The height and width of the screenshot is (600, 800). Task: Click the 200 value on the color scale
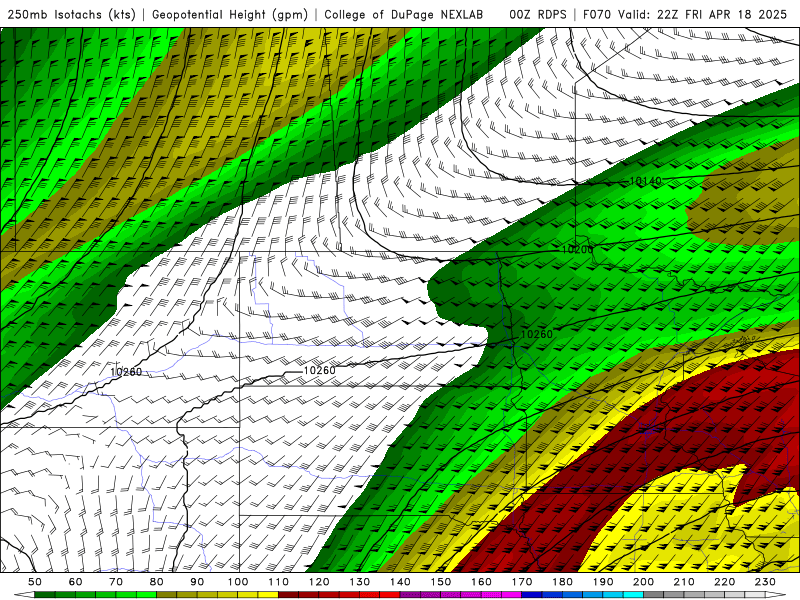pos(644,582)
